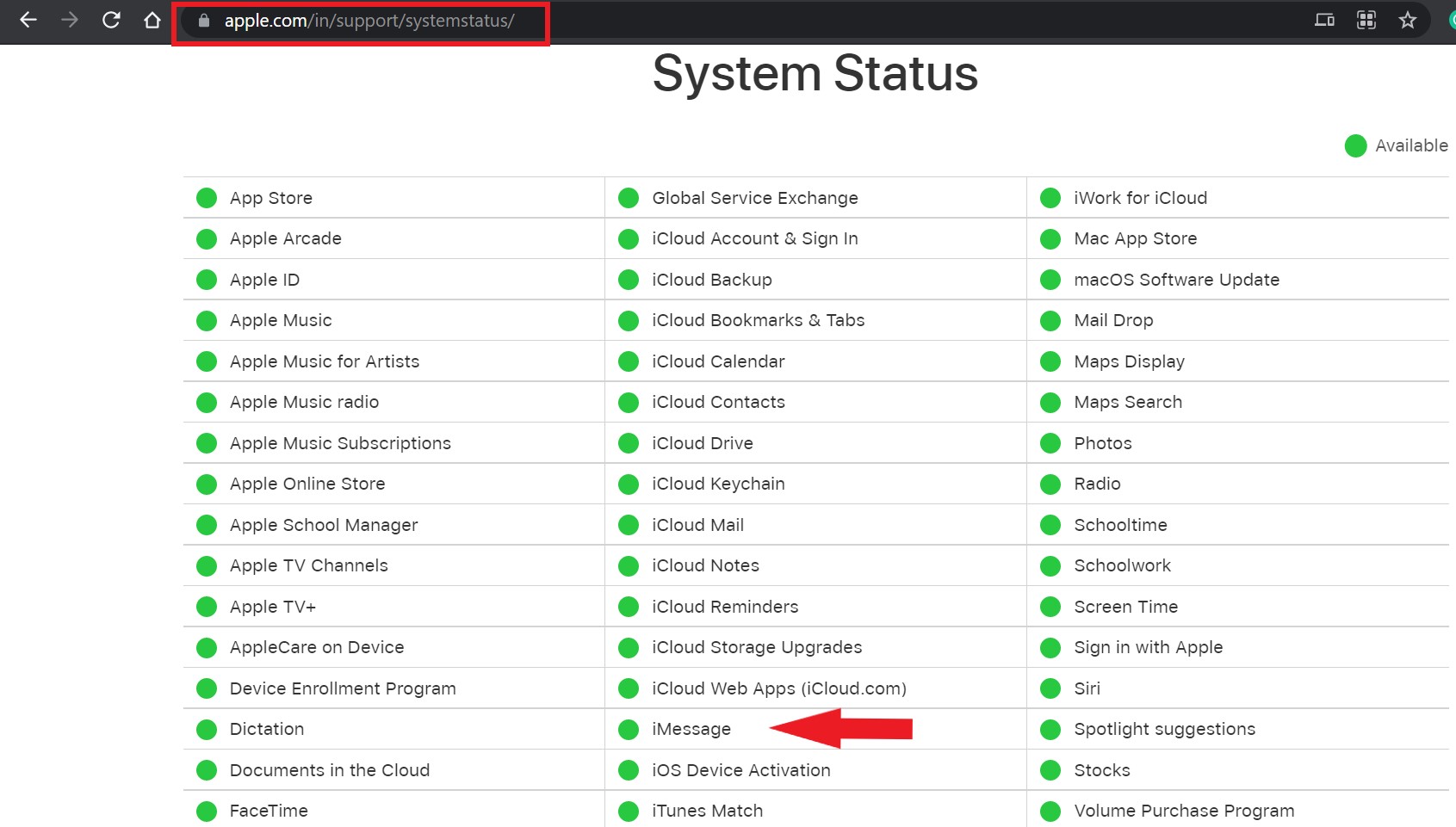Click the devices icon in the address bar
The height and width of the screenshot is (827, 1456).
click(x=1324, y=20)
